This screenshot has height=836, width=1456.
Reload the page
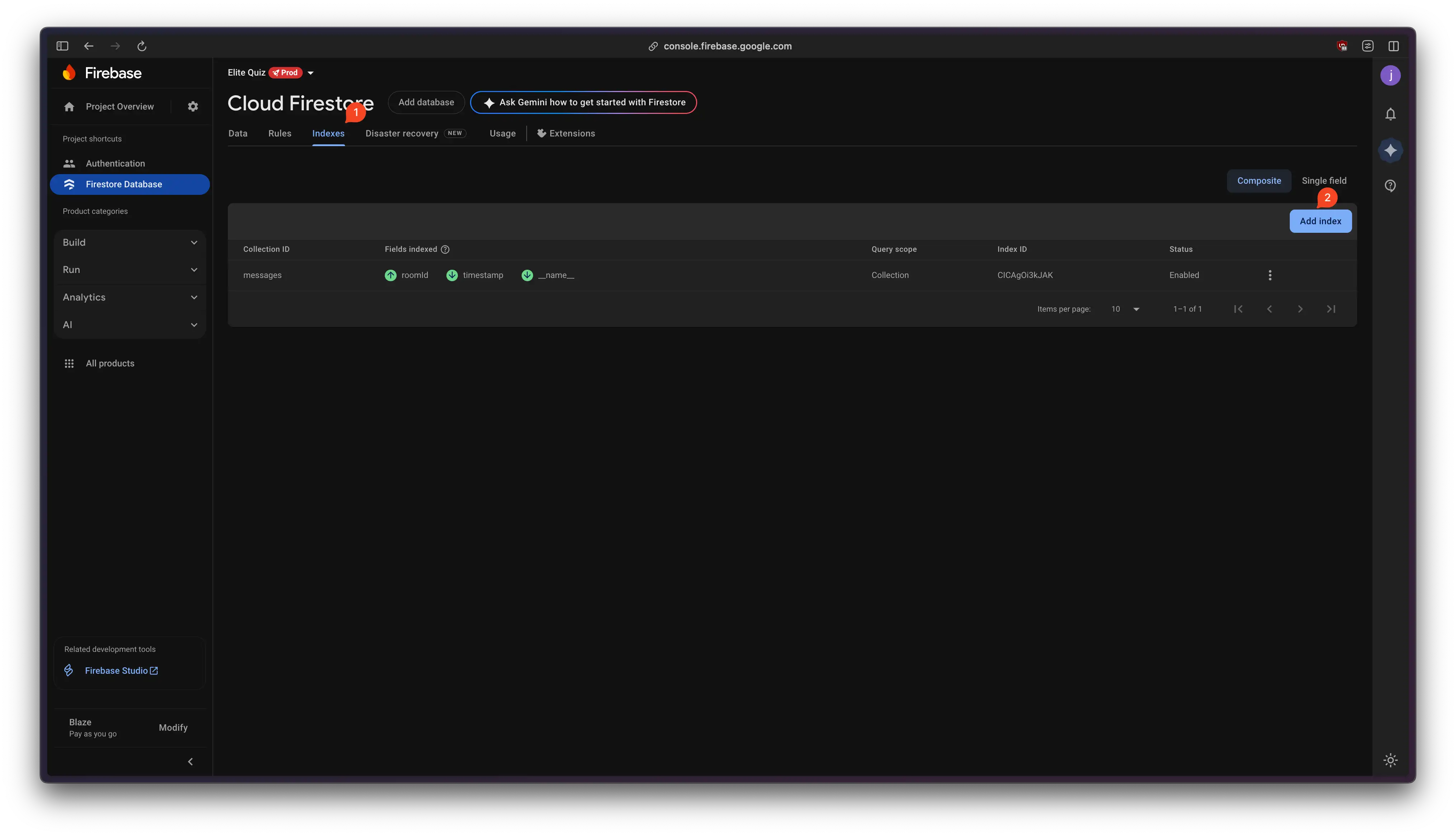click(x=142, y=46)
